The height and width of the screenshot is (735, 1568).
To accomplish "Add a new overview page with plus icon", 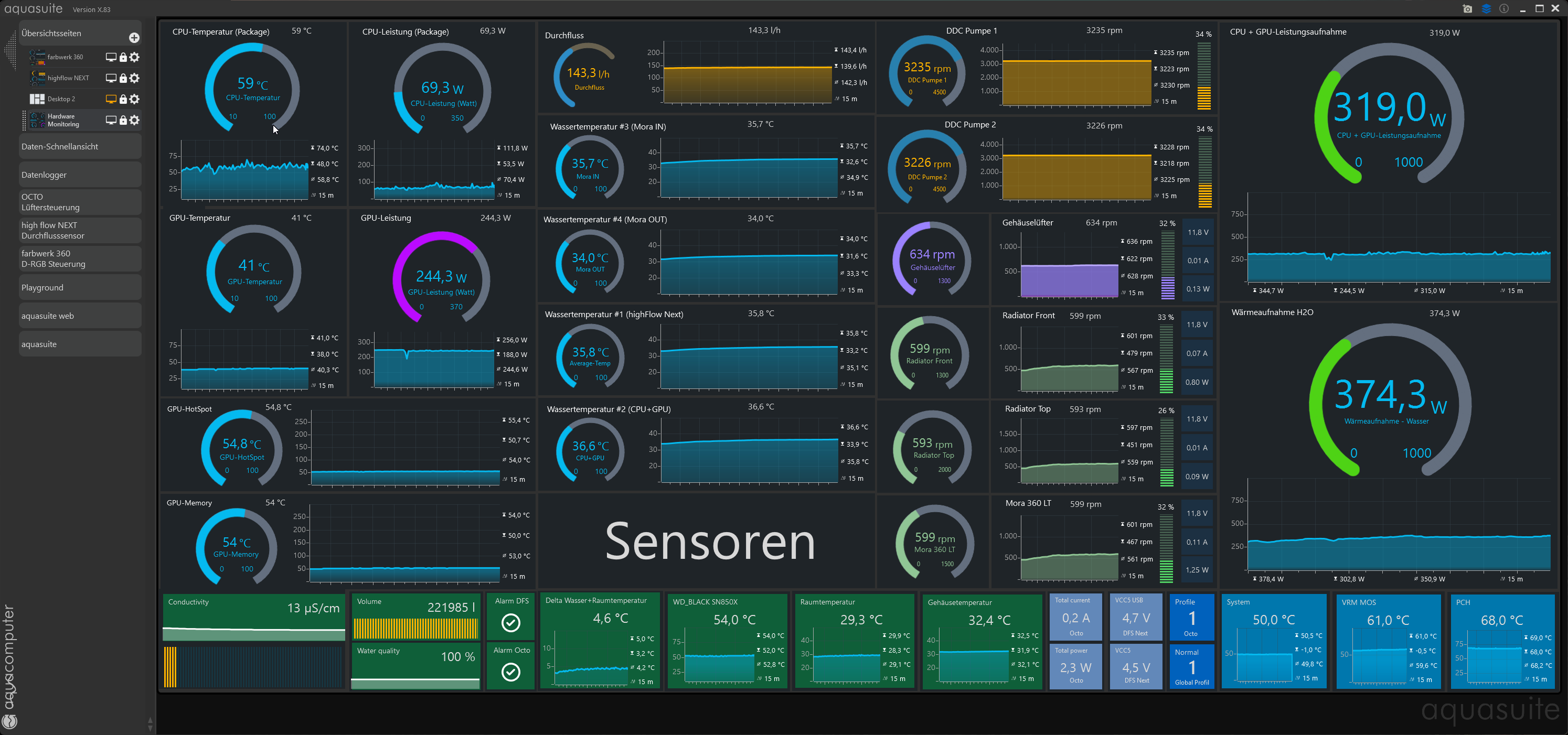I will (134, 38).
